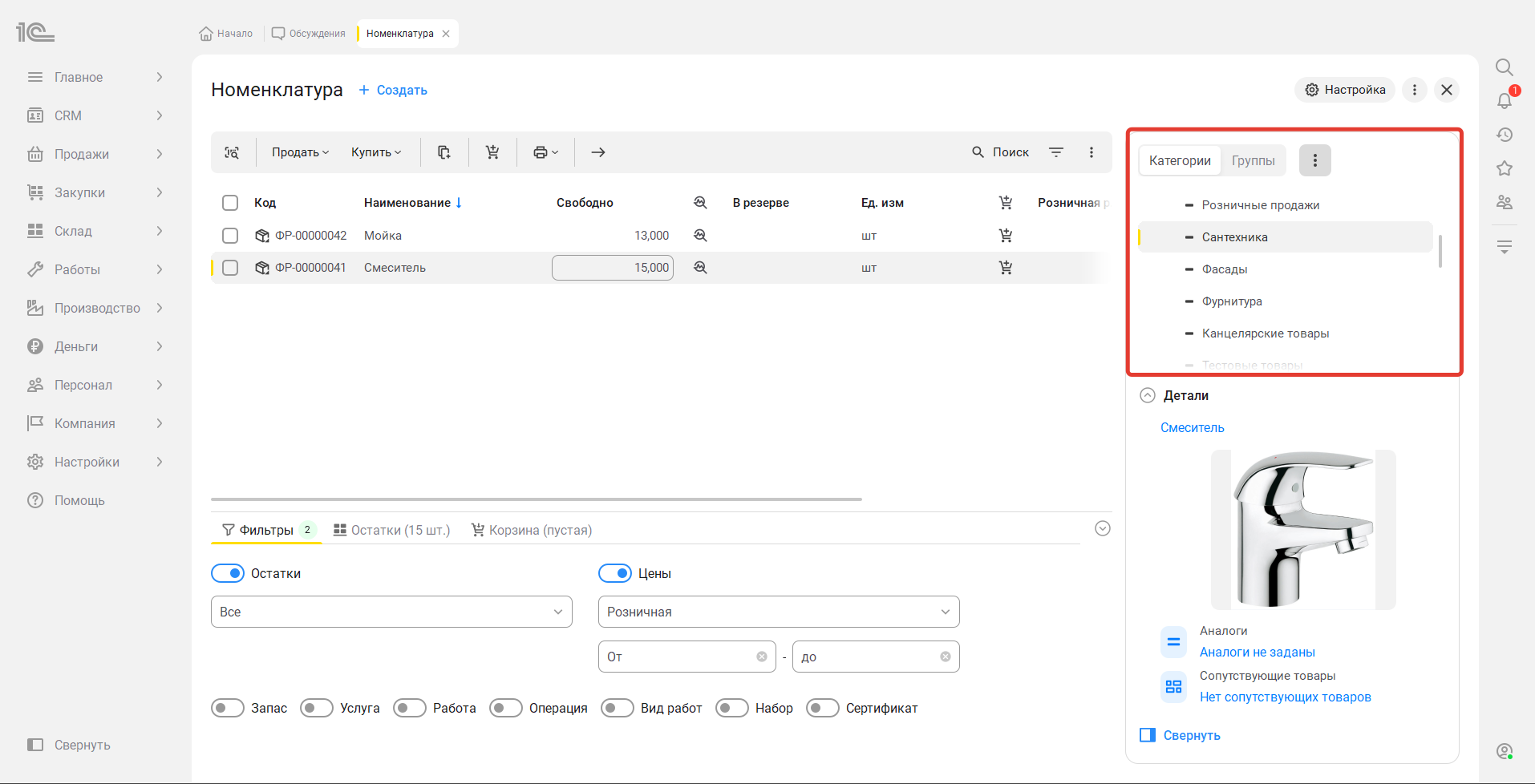The image size is (1535, 784).
Task: Open the history clock icon
Action: click(1505, 135)
